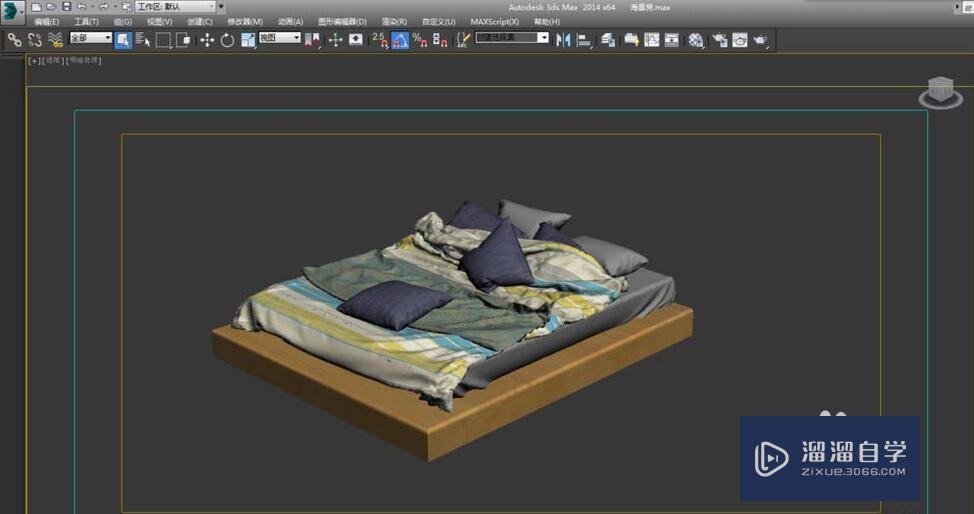
Task: Activate the Select and Move tool
Action: click(207, 40)
